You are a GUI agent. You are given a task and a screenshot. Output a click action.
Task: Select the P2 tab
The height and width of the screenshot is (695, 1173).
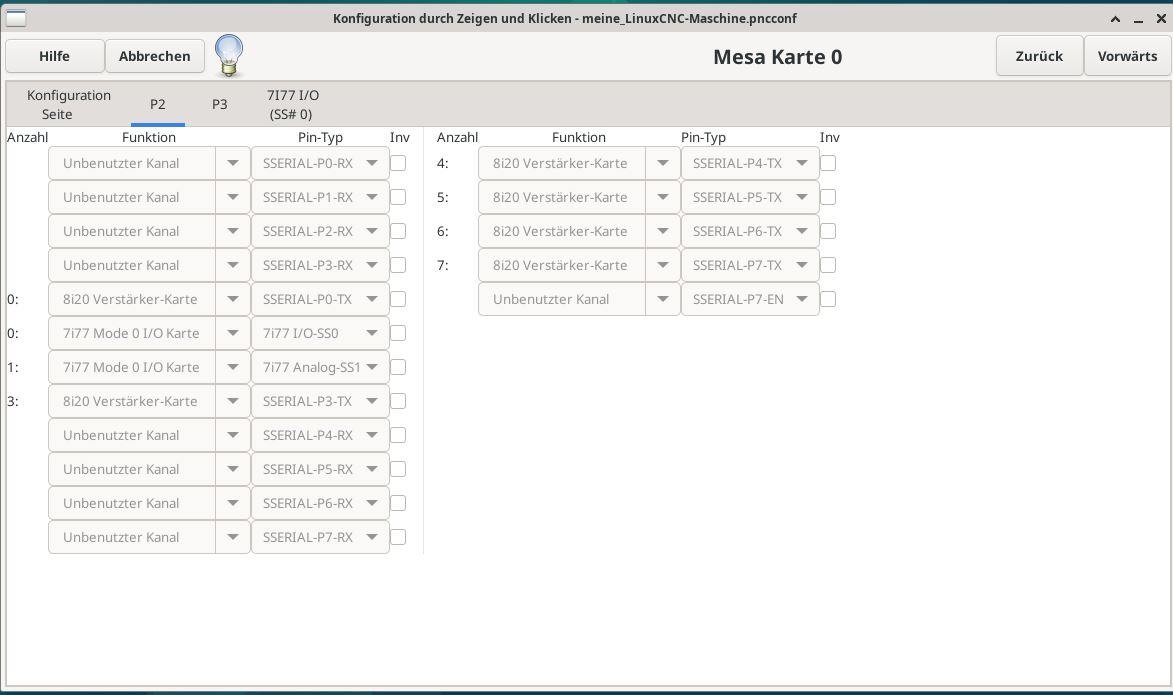pos(157,104)
